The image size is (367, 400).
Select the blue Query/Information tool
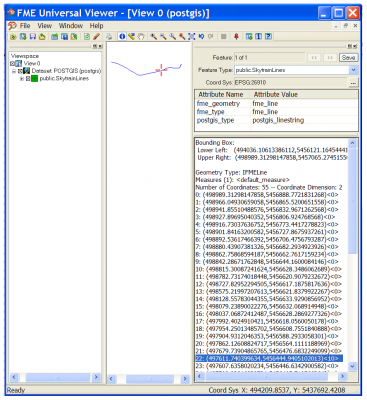point(122,37)
